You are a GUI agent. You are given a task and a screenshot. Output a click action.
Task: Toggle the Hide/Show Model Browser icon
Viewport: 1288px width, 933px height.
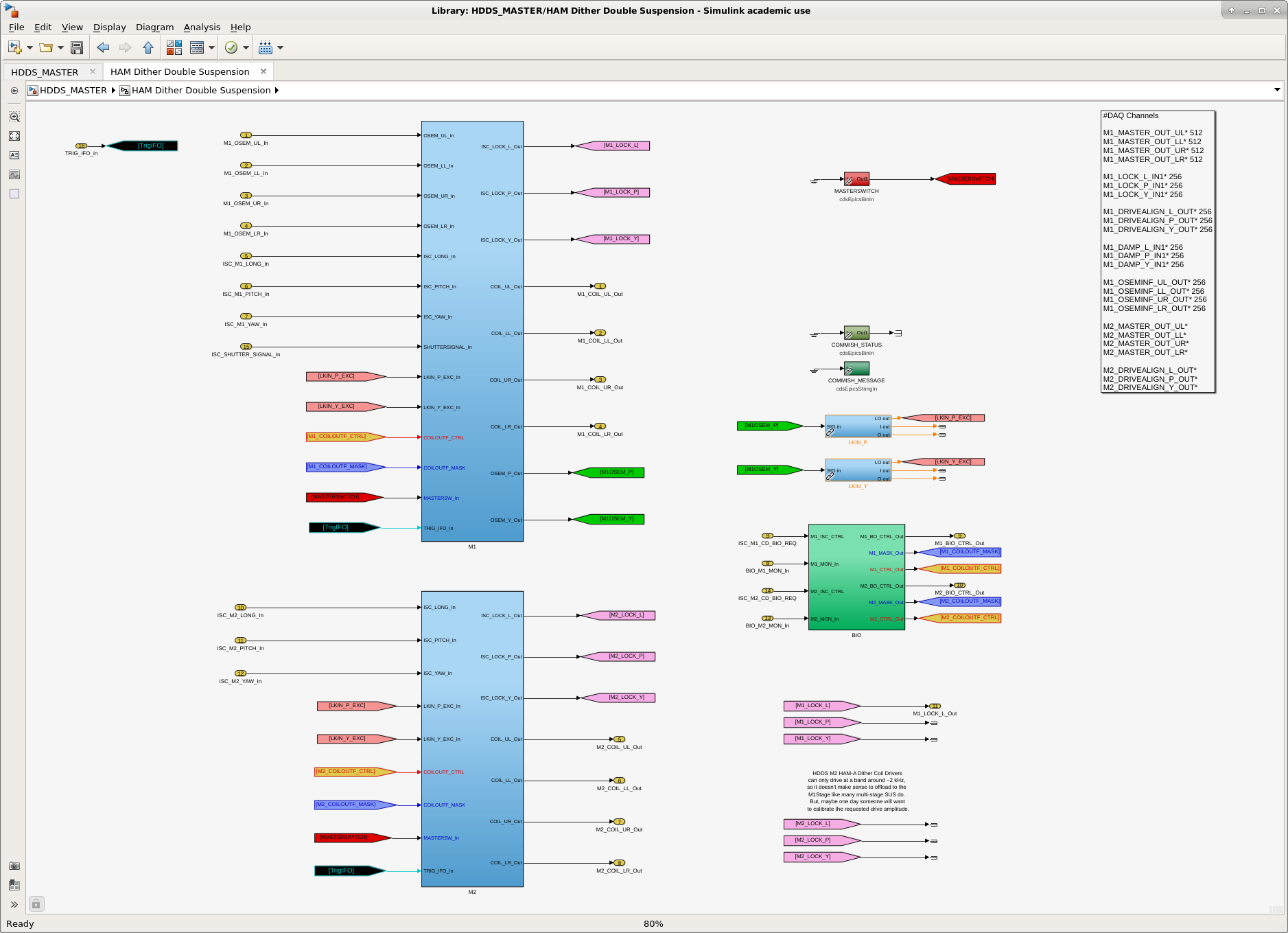14,91
